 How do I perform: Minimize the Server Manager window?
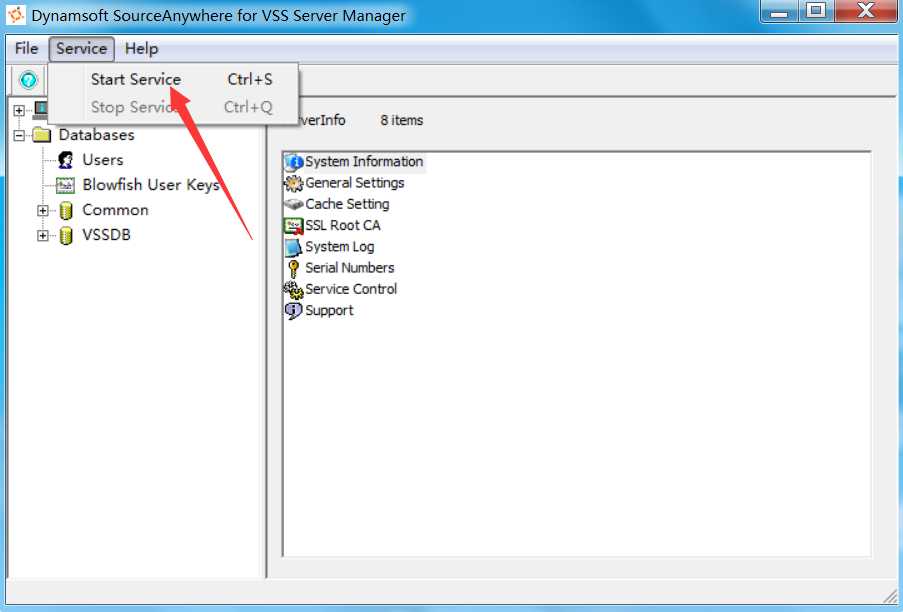[779, 11]
